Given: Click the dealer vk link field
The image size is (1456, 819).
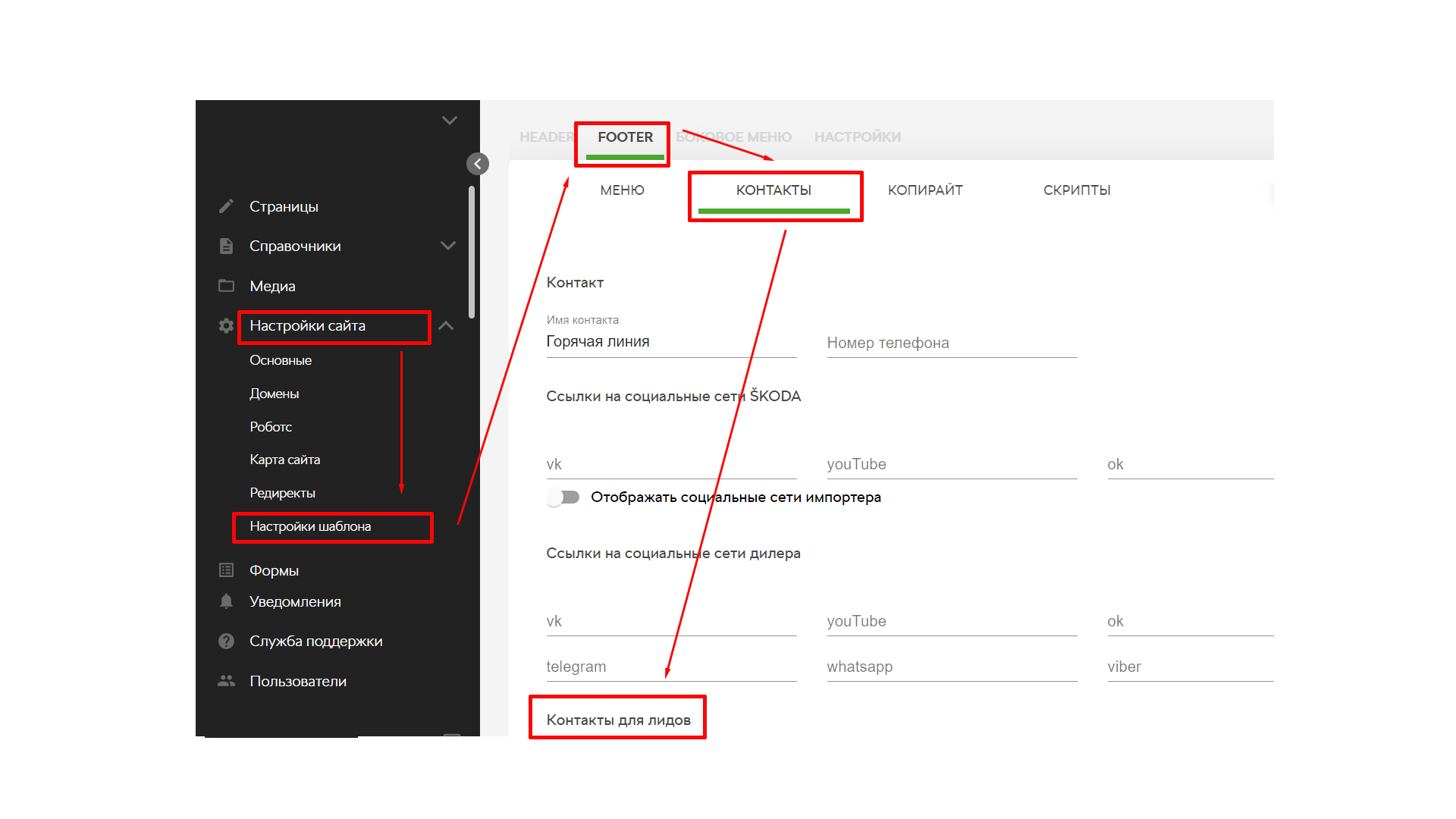Looking at the screenshot, I should (x=671, y=621).
